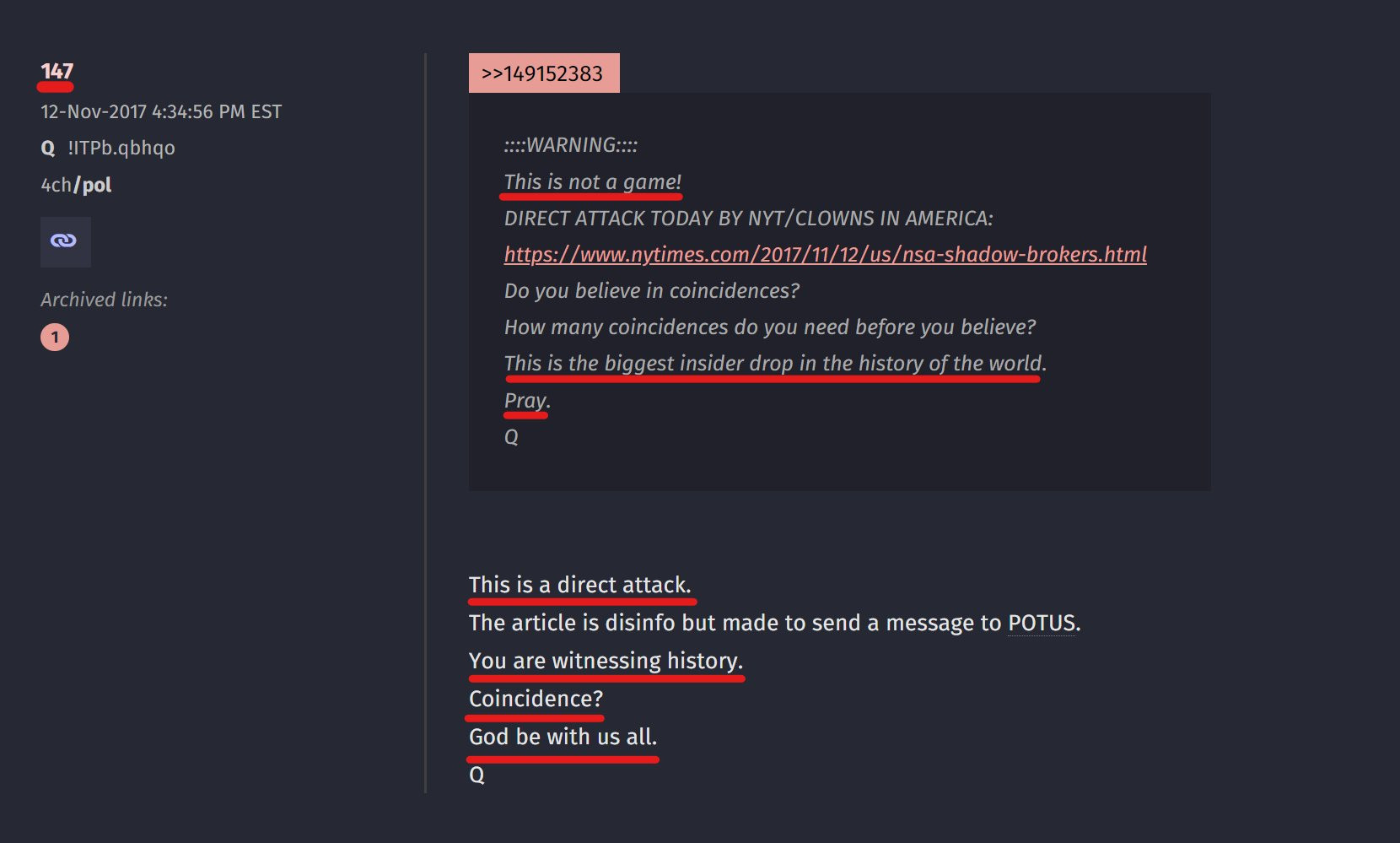Click the "This is not a game!" line
The width and height of the screenshot is (1400, 843).
(x=592, y=182)
